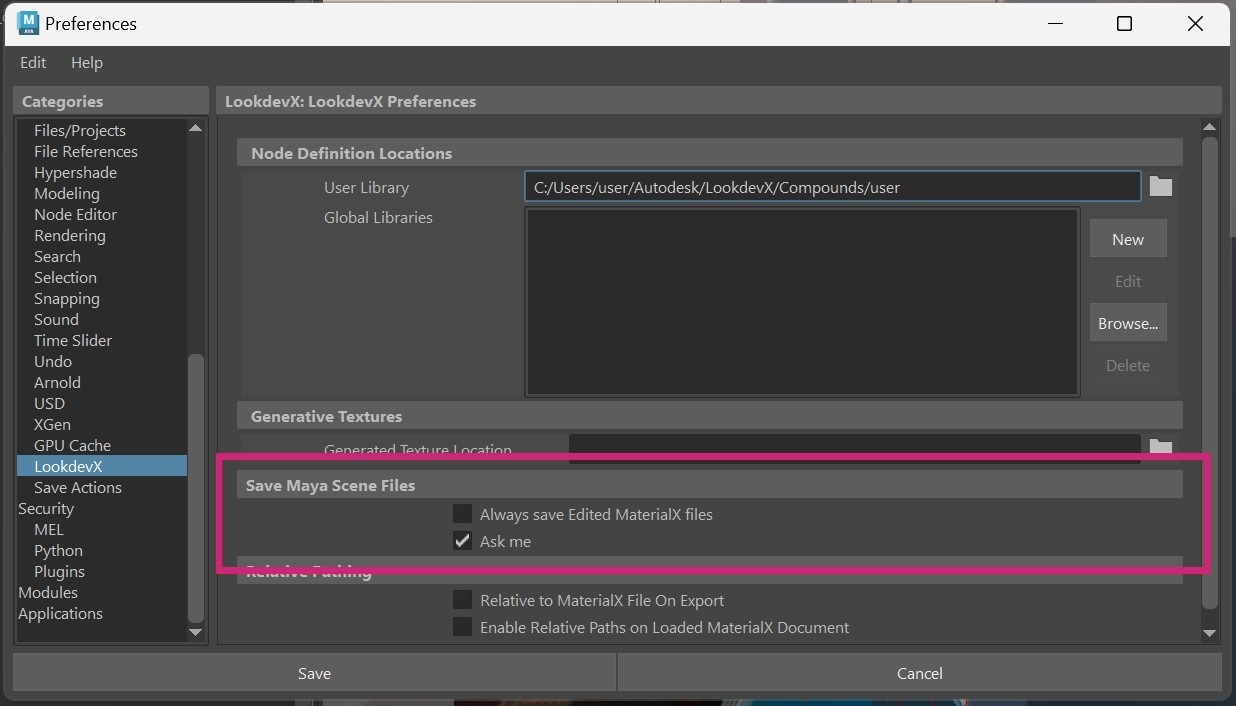Click inside the Global Libraries list box
Screen dimensions: 1236x706
(802, 302)
